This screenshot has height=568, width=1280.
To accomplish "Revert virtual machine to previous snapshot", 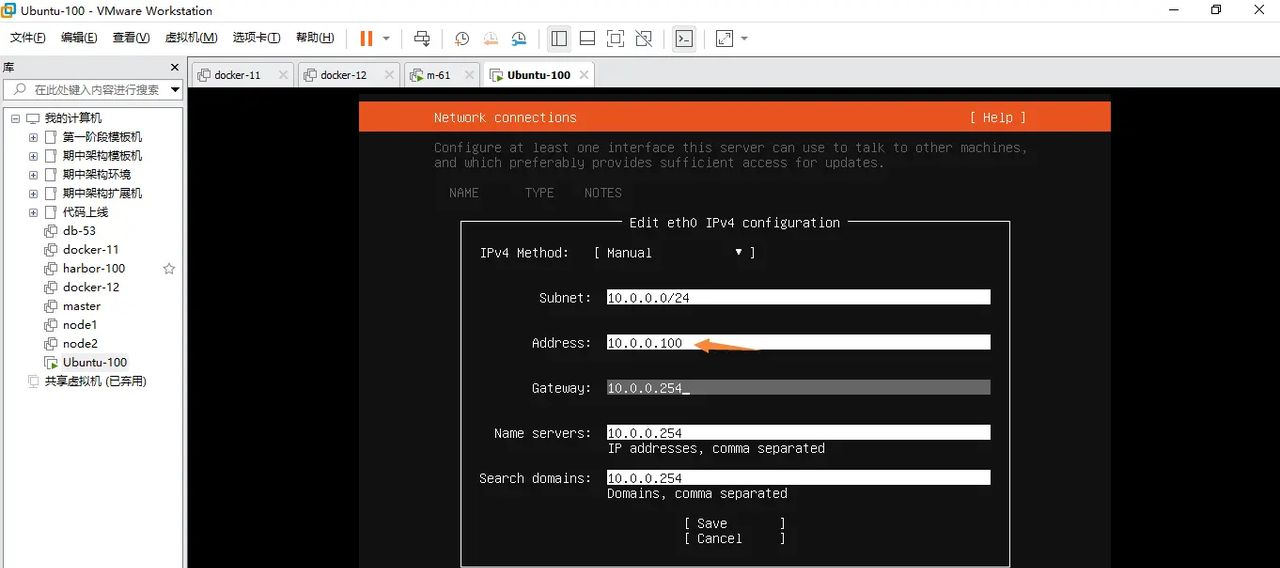I will pyautogui.click(x=490, y=38).
